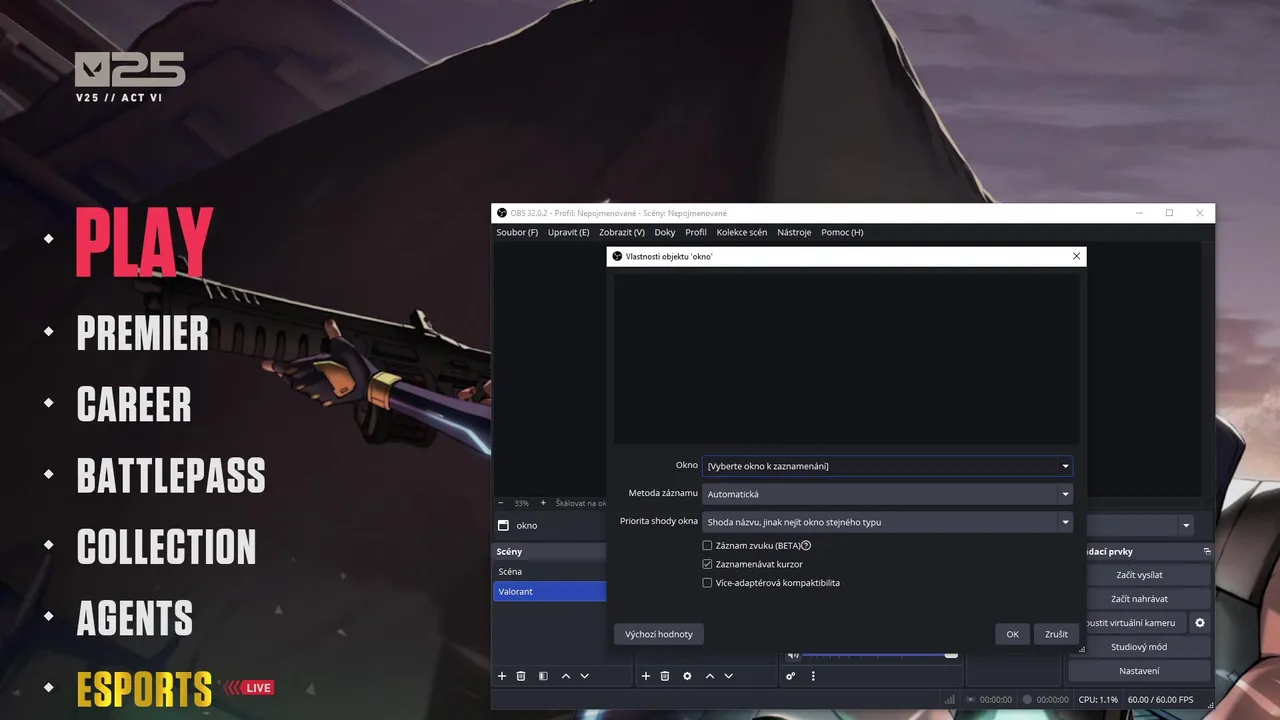Zoom in preview with plus icon beside 33%

tap(543, 503)
